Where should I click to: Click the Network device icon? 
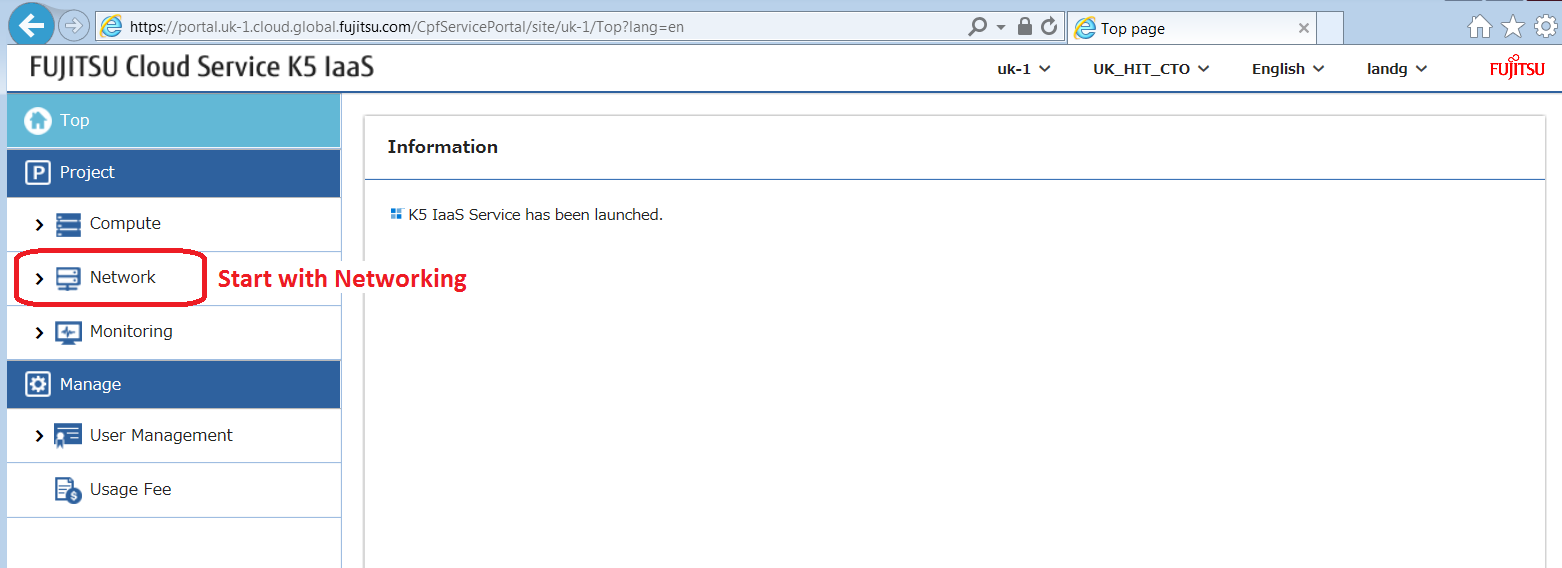(x=68, y=278)
